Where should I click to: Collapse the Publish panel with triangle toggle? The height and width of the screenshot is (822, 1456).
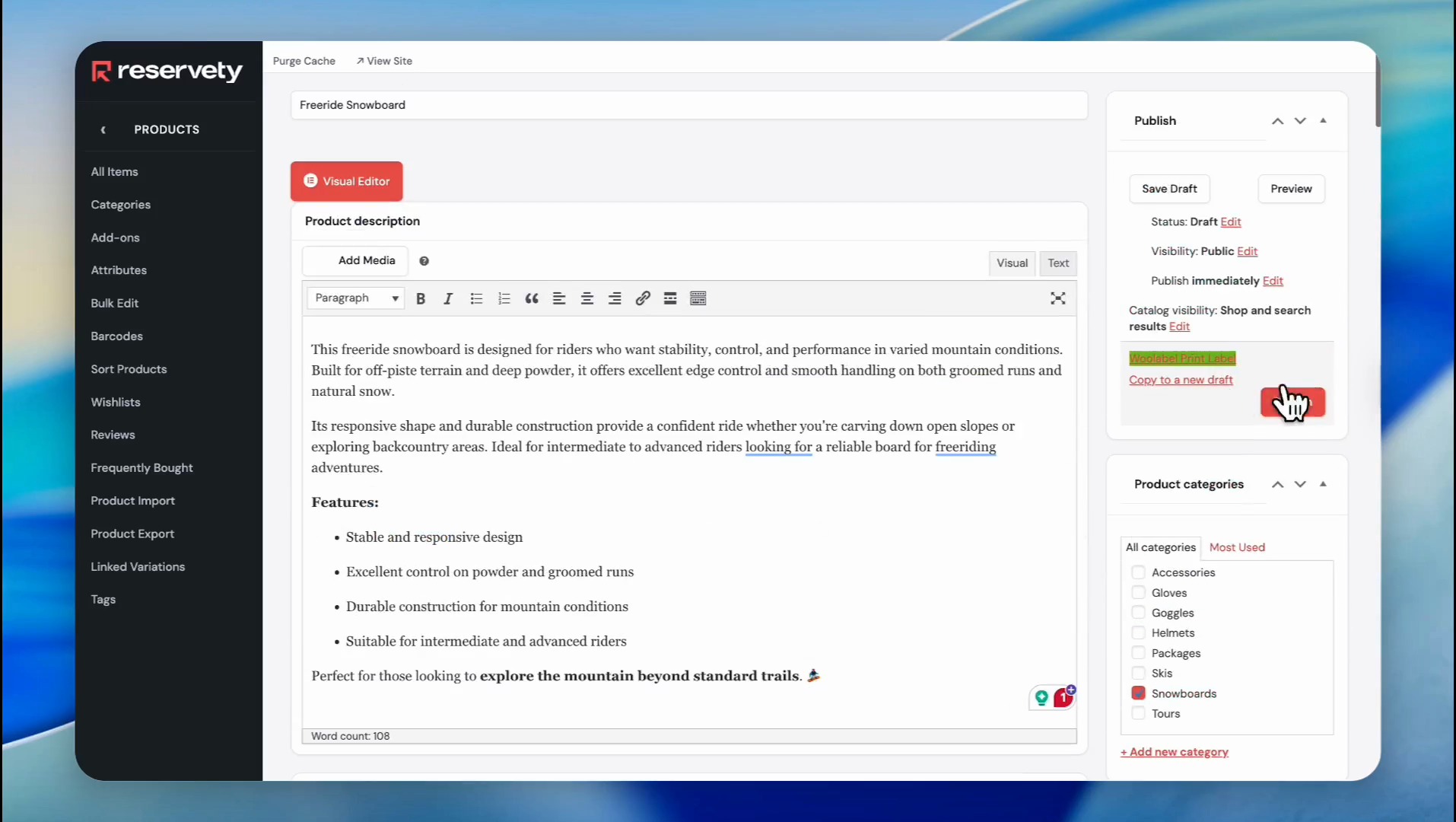1323,121
